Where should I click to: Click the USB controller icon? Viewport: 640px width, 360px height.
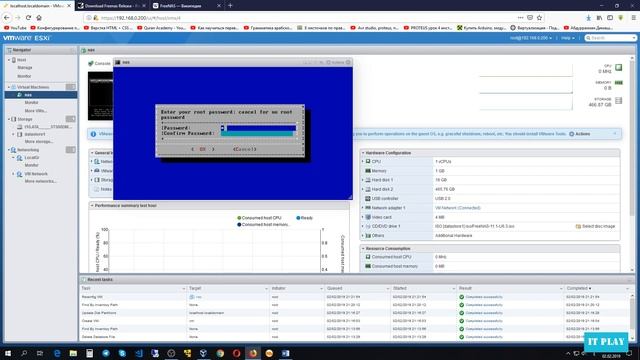coord(368,198)
